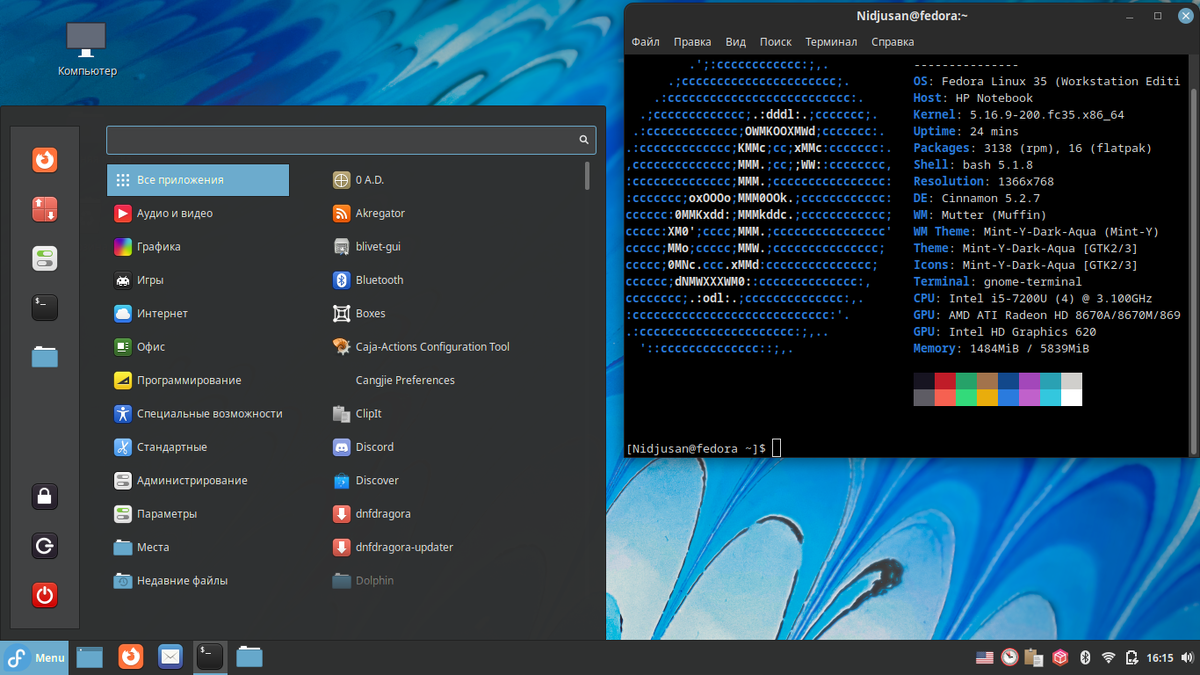This screenshot has height=675, width=1200.
Task: Open the terminal Правка menu
Action: pyautogui.click(x=692, y=42)
